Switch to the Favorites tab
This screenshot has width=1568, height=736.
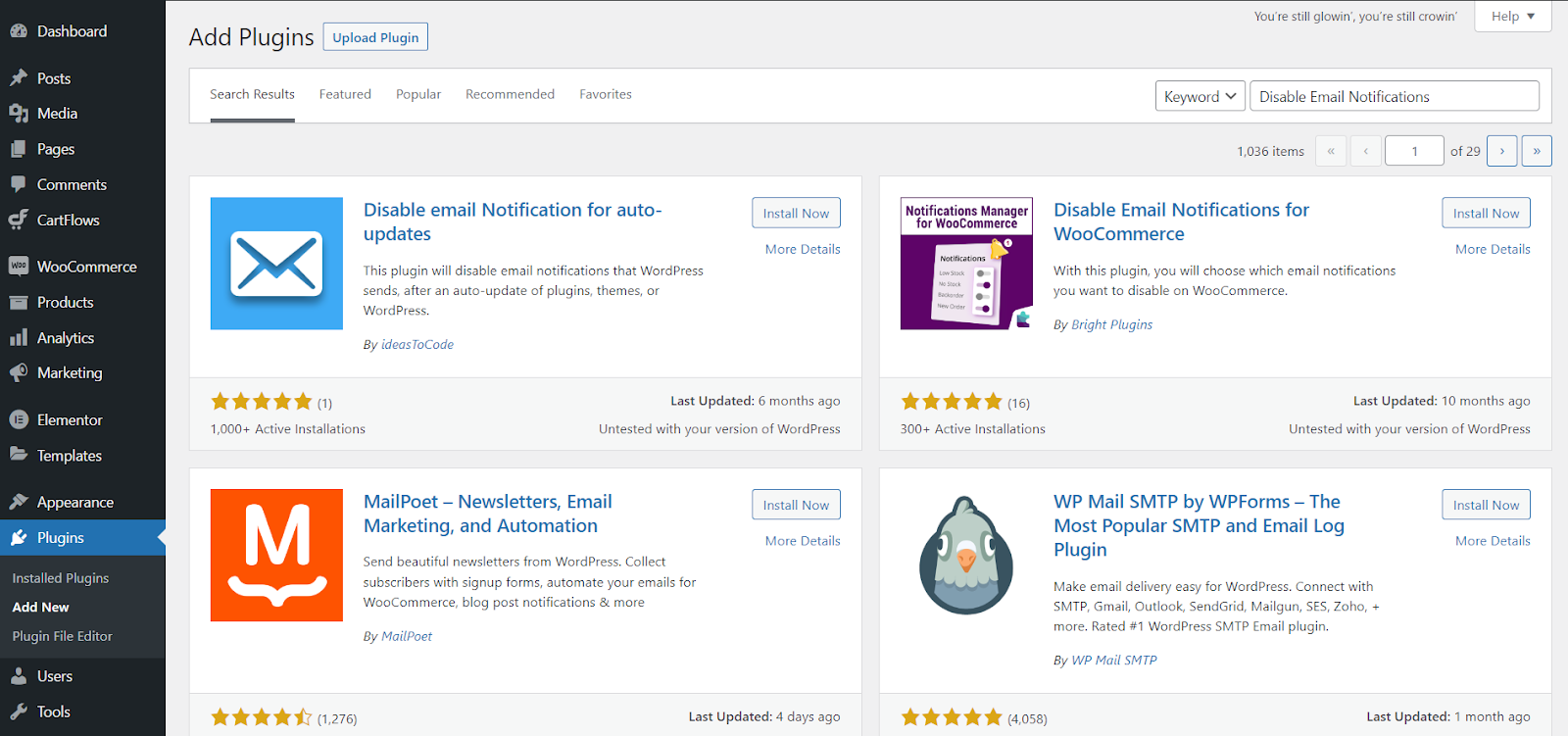[606, 94]
